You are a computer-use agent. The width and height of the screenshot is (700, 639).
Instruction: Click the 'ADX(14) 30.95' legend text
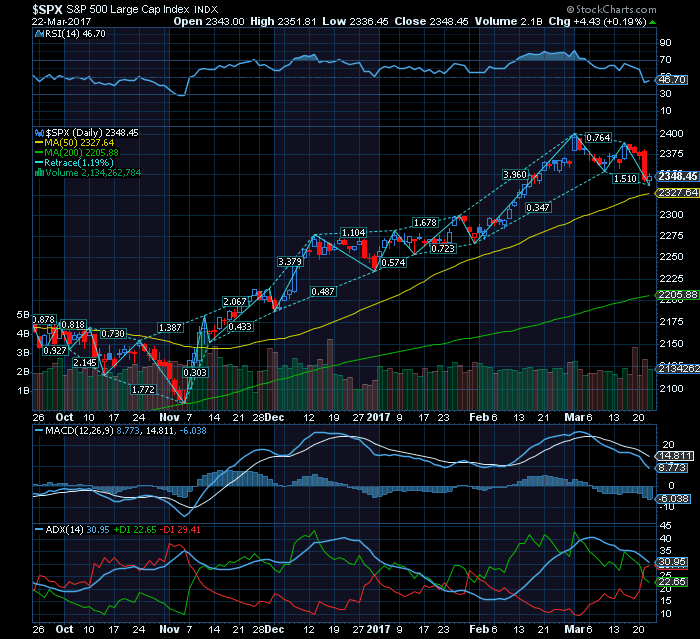click(x=78, y=530)
